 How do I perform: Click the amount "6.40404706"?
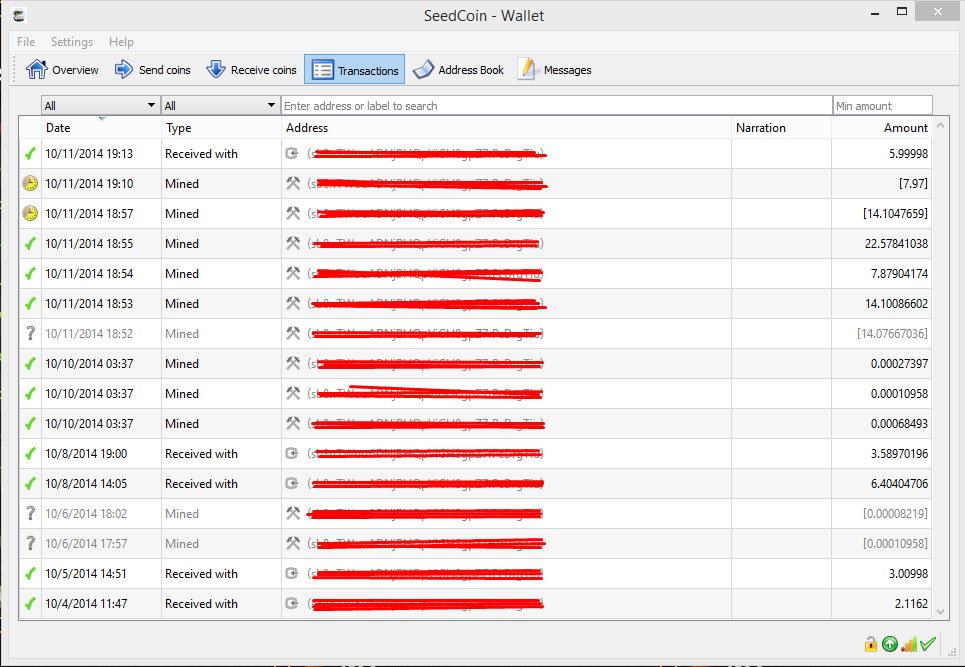[x=899, y=484]
